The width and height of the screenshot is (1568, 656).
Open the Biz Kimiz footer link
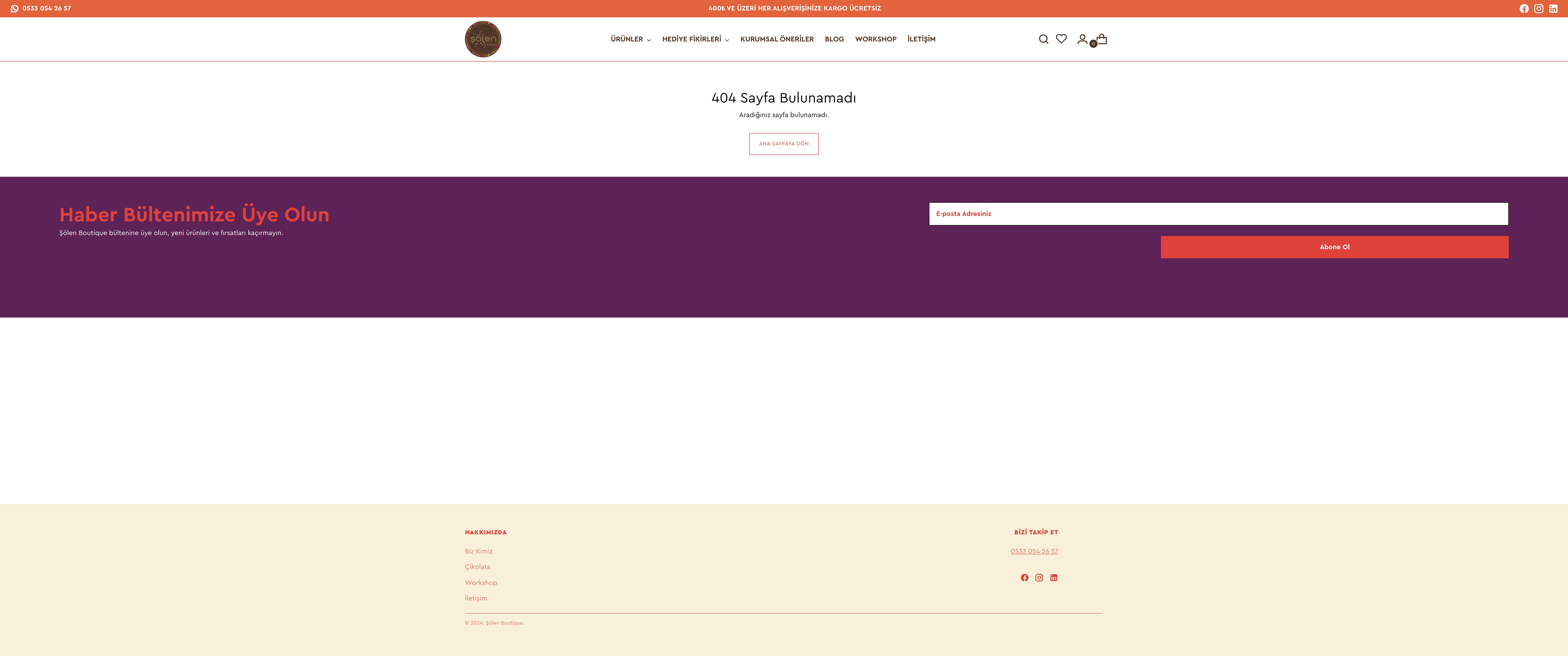[478, 551]
